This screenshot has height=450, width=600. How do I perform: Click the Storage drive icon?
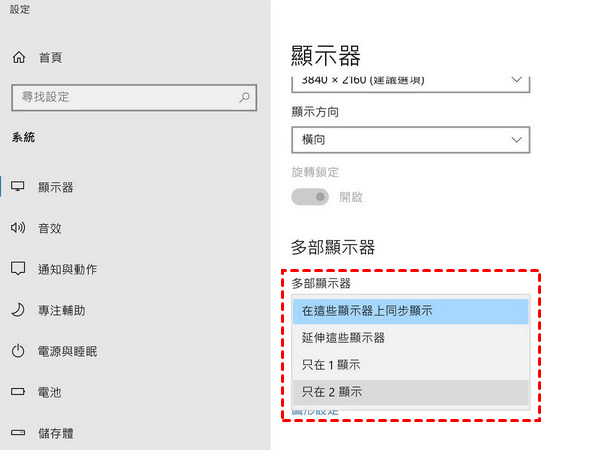pos(18,433)
